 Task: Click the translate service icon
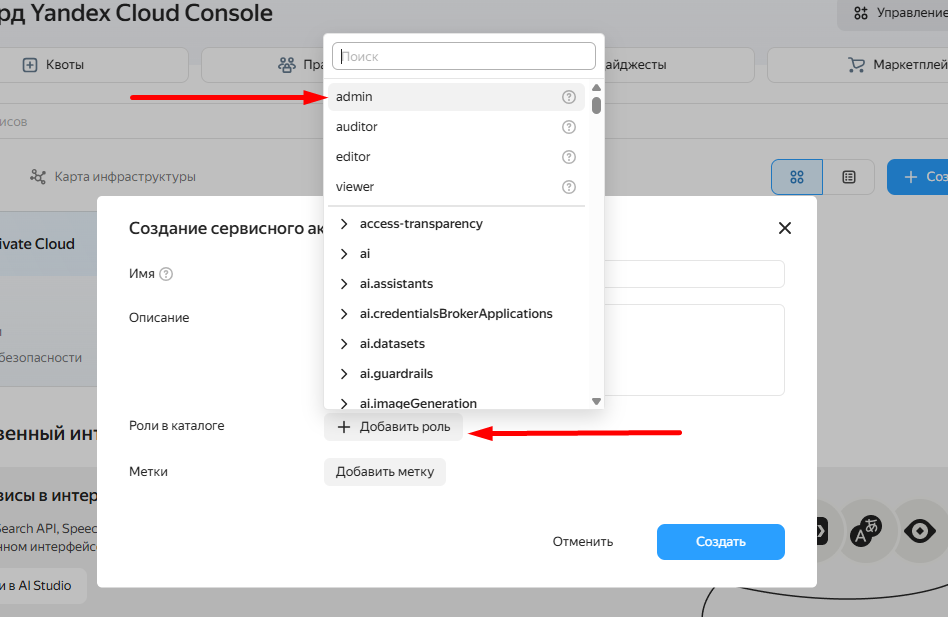pos(865,532)
